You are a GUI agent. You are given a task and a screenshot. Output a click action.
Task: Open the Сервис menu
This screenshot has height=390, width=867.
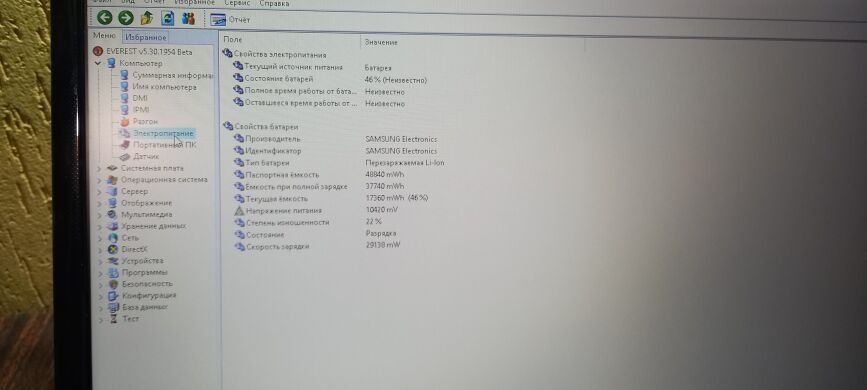[x=236, y=3]
